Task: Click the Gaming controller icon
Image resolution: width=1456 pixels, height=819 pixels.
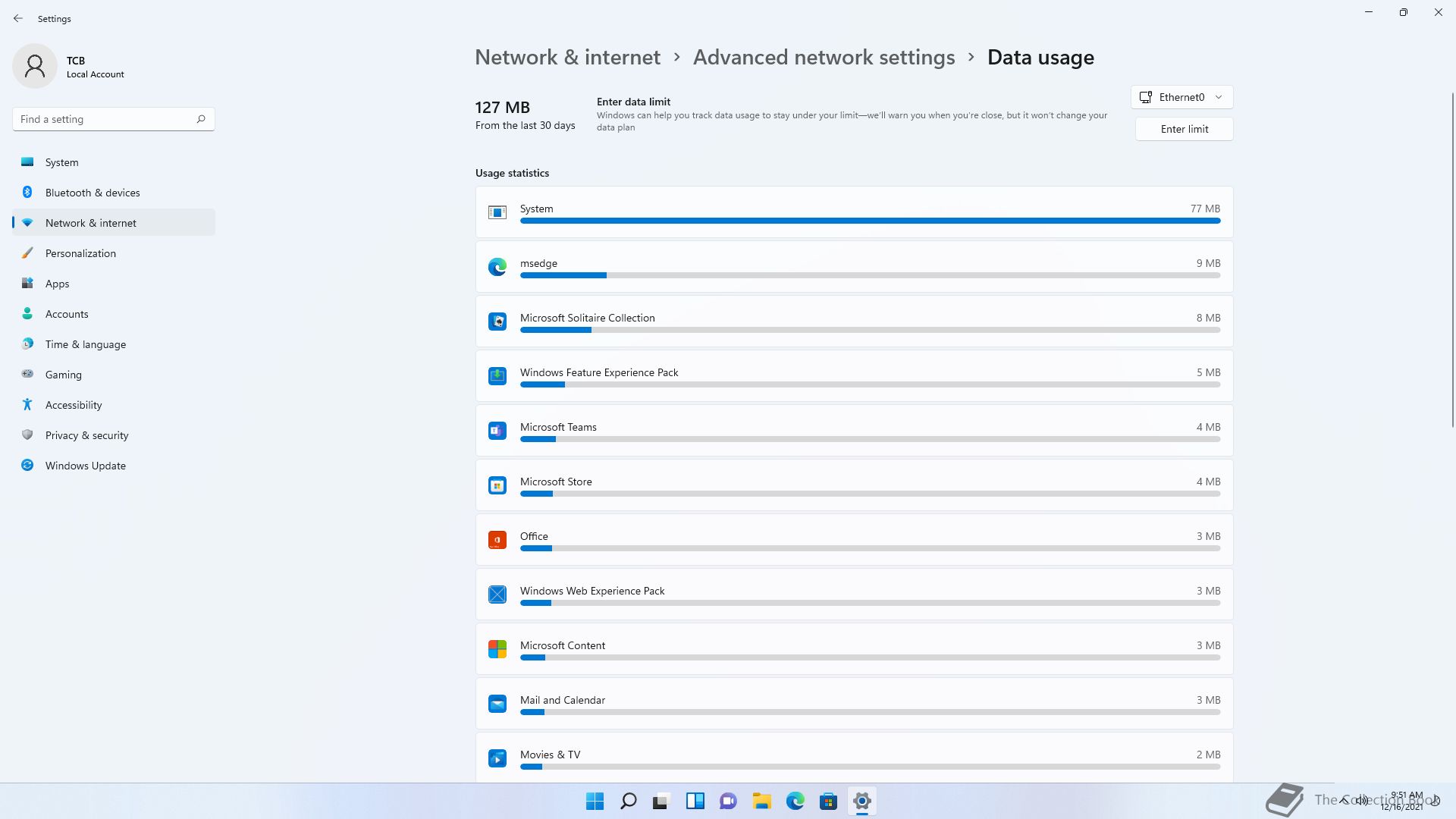Action: (27, 374)
